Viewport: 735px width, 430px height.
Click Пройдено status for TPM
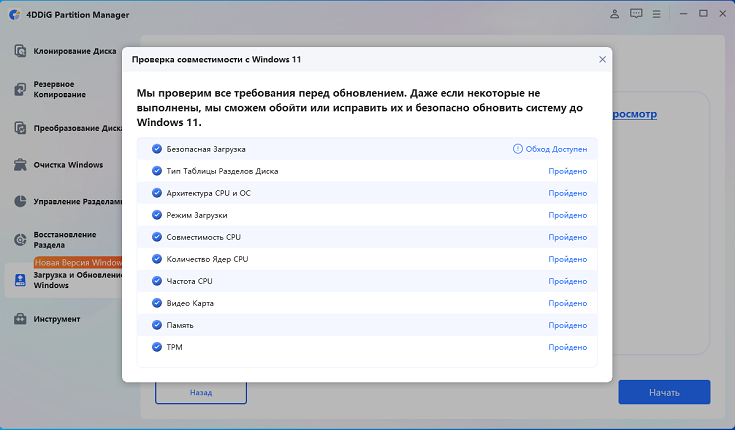pyautogui.click(x=568, y=347)
